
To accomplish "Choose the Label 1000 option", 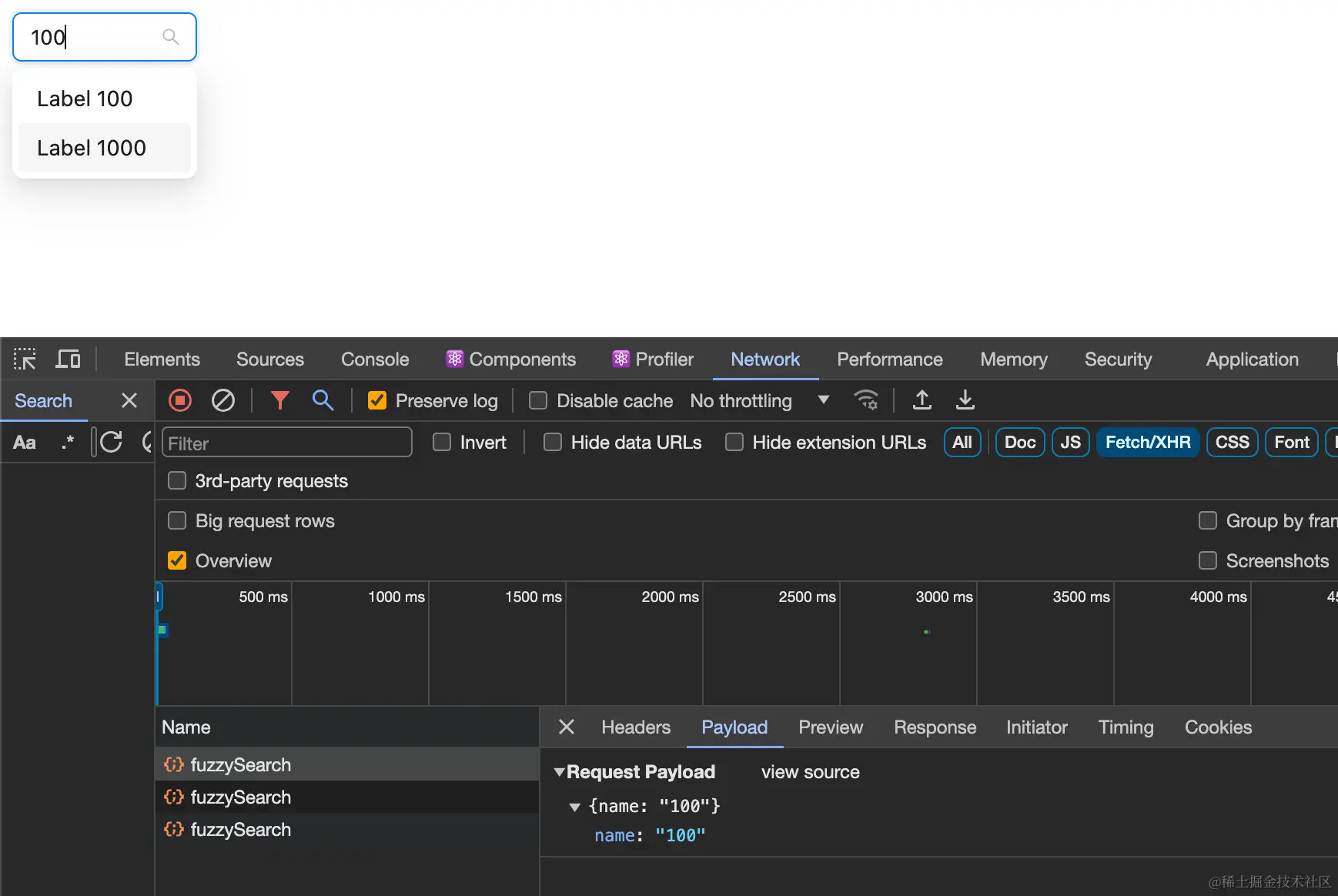I will pos(105,148).
